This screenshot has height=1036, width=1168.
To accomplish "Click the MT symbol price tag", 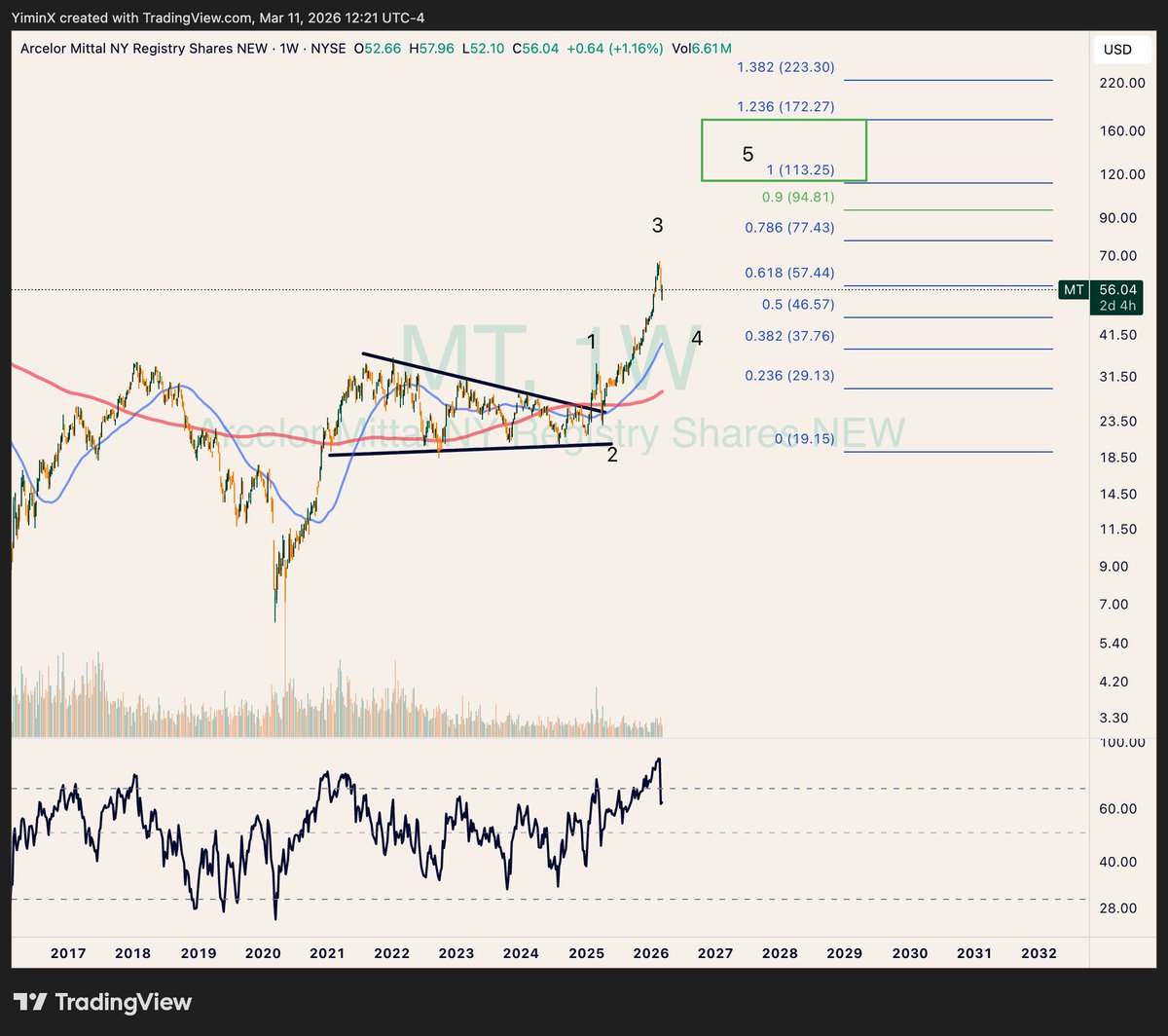I will [1074, 290].
